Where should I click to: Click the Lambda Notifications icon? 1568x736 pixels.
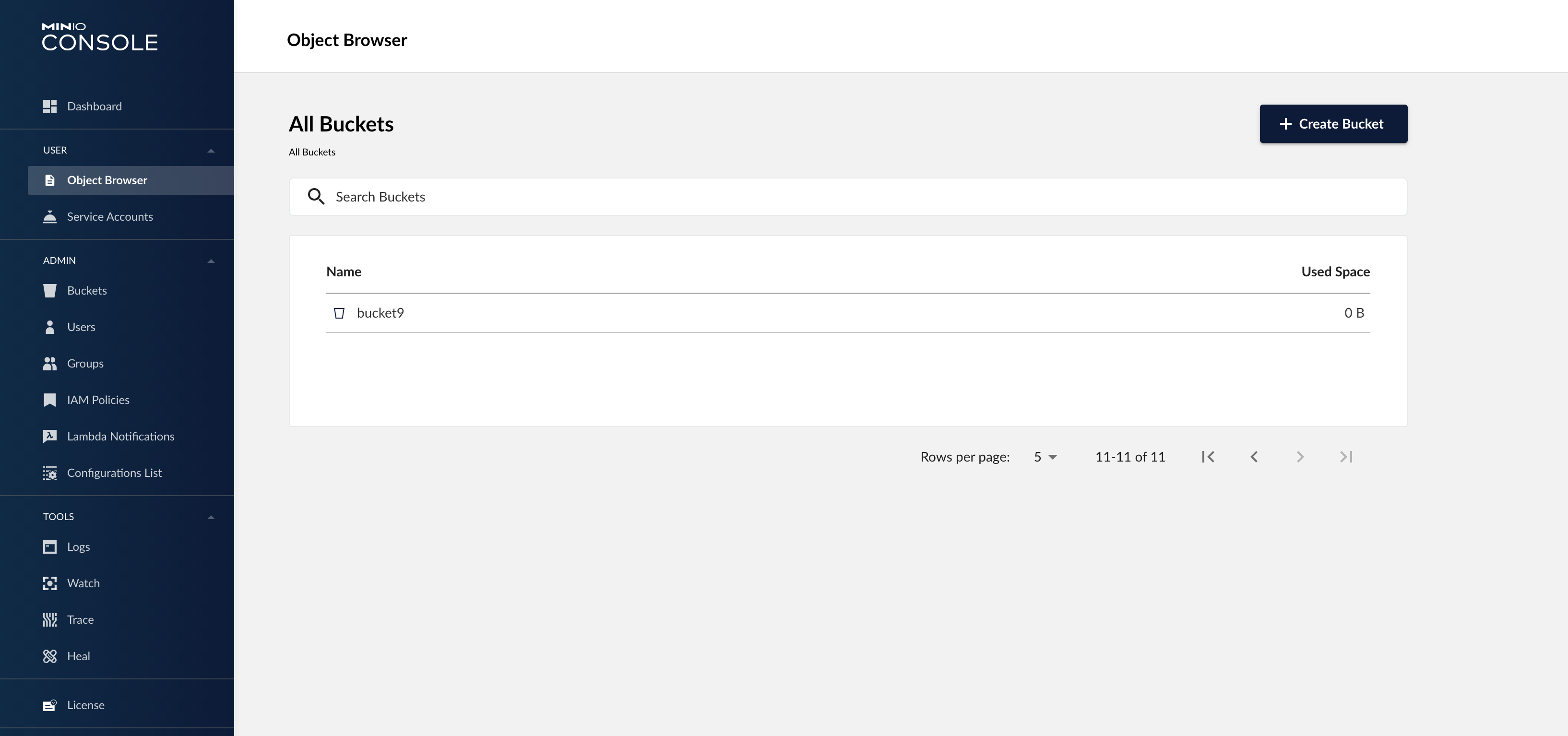coord(50,437)
